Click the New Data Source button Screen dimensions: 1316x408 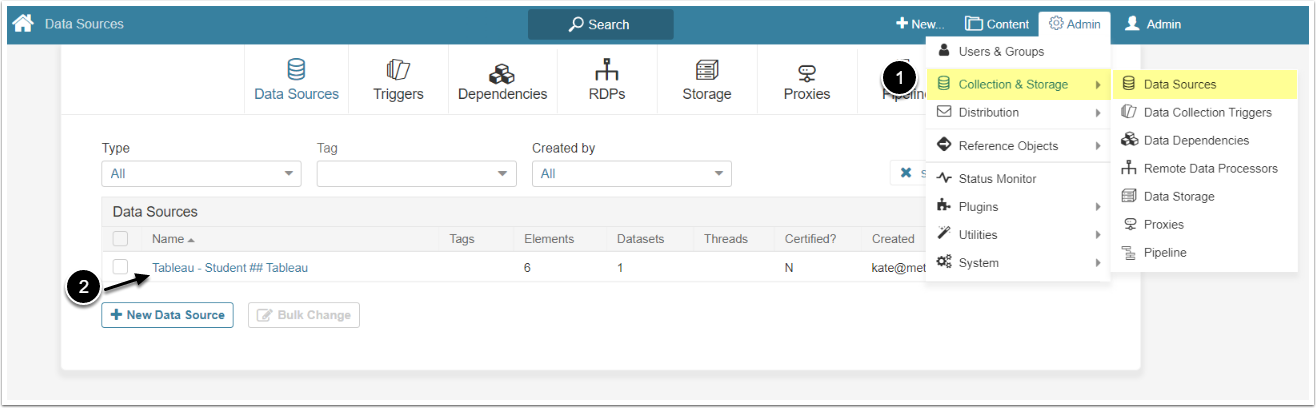pyautogui.click(x=167, y=315)
